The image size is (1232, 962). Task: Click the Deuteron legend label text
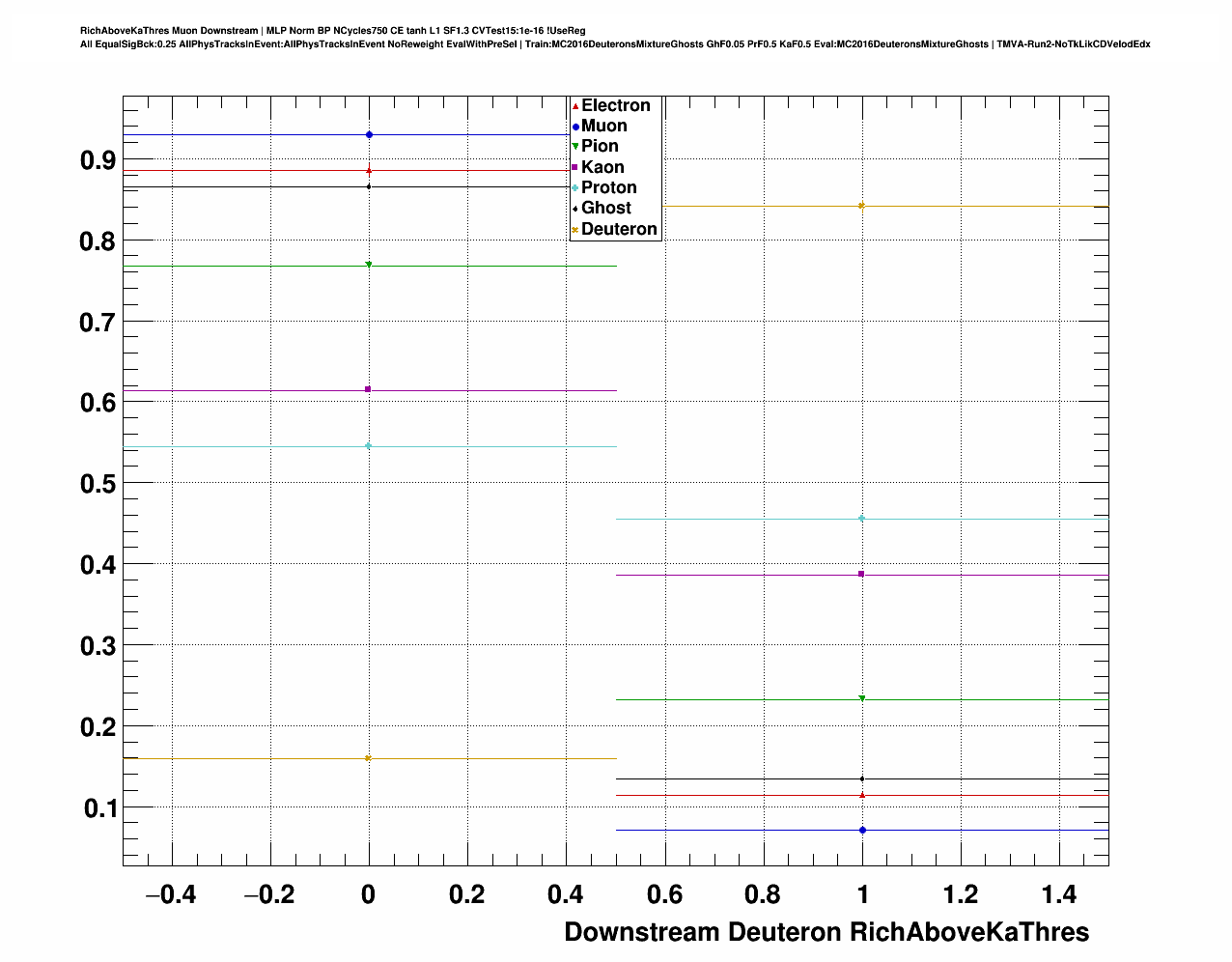pyautogui.click(x=619, y=230)
